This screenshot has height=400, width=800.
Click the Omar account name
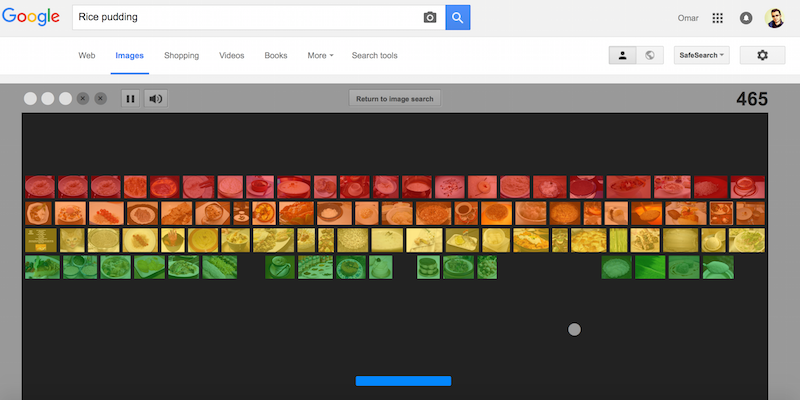[688, 18]
